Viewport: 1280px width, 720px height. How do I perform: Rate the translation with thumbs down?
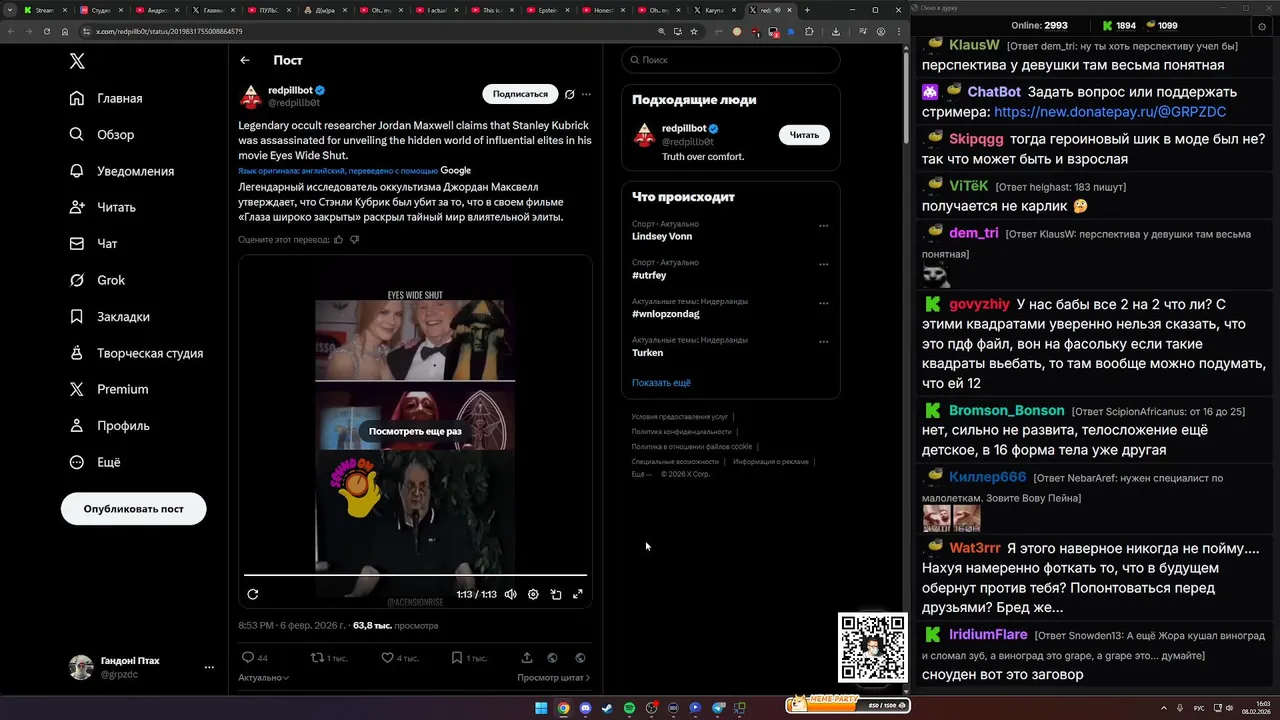(x=354, y=240)
